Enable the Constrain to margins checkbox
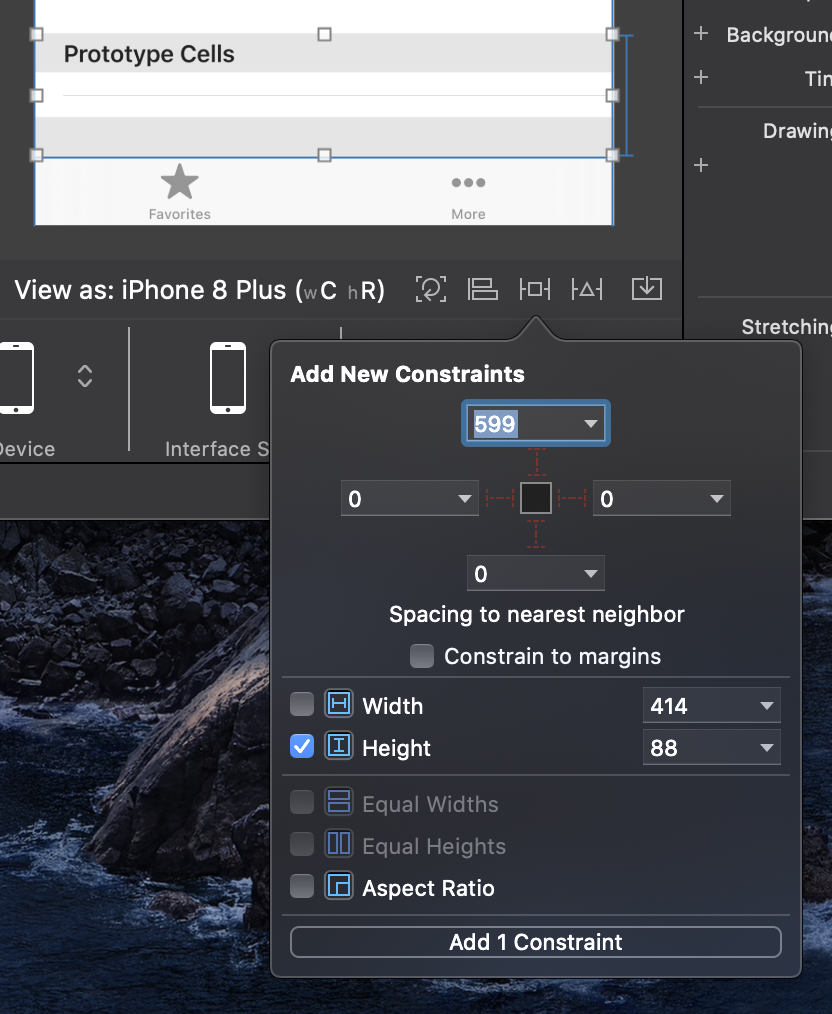Screen dimensions: 832x1014 (422, 657)
